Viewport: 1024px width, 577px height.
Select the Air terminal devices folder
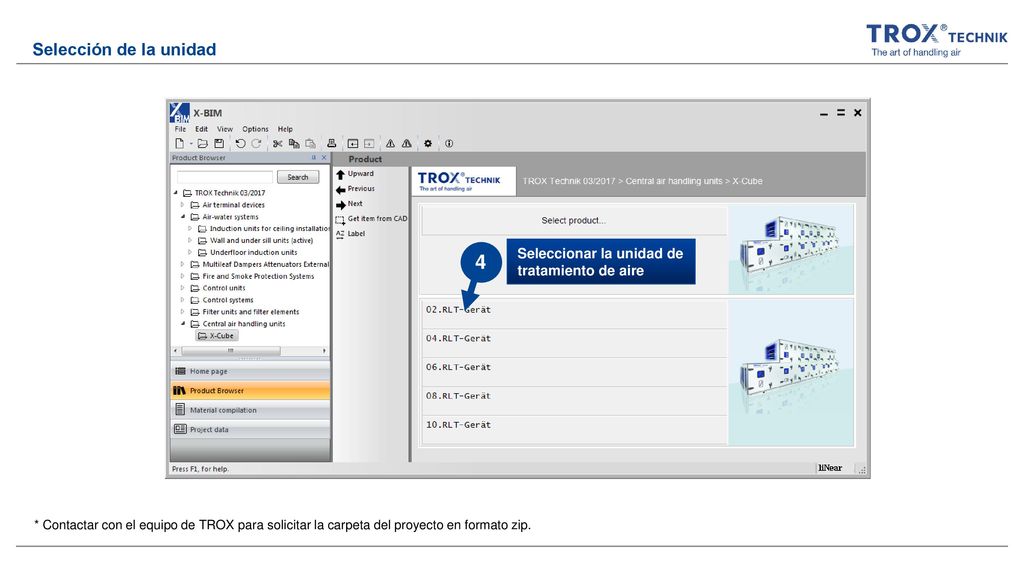(227, 205)
